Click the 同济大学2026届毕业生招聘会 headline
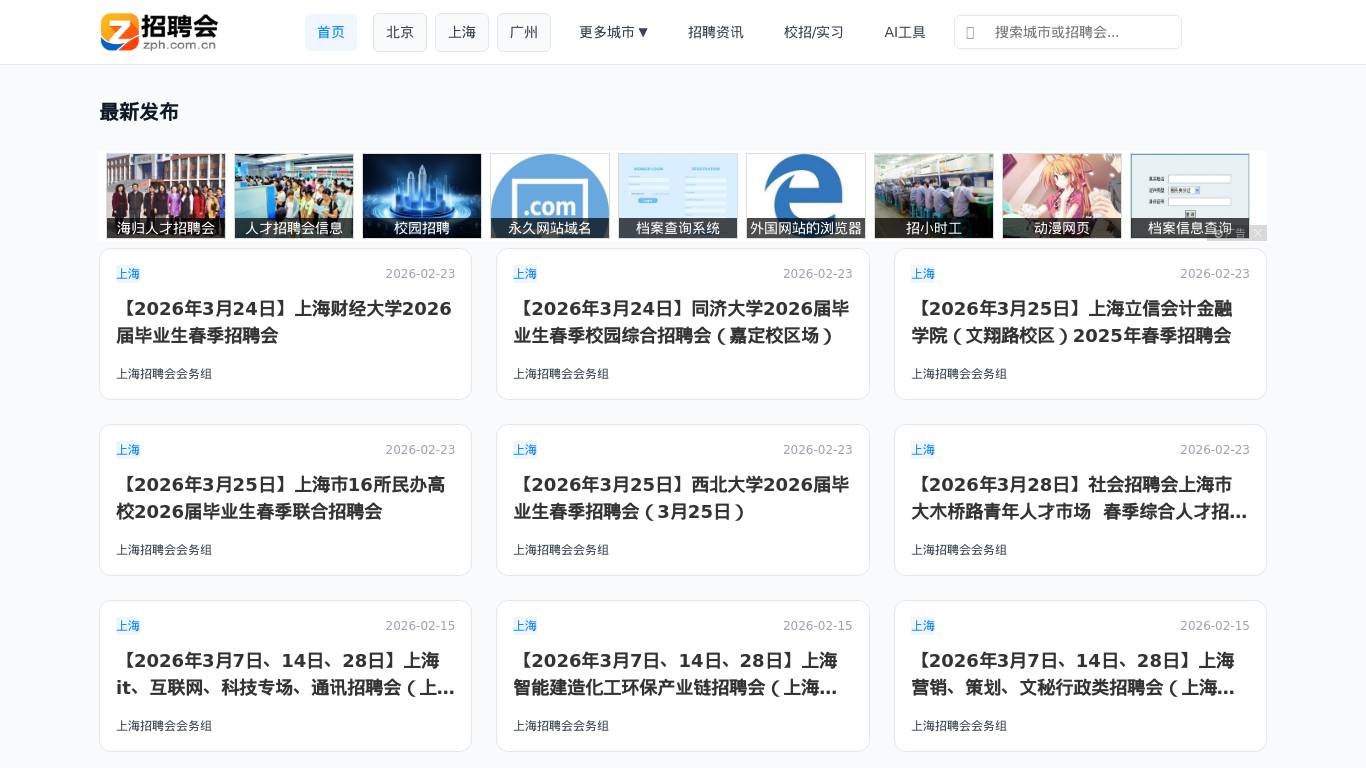 681,322
